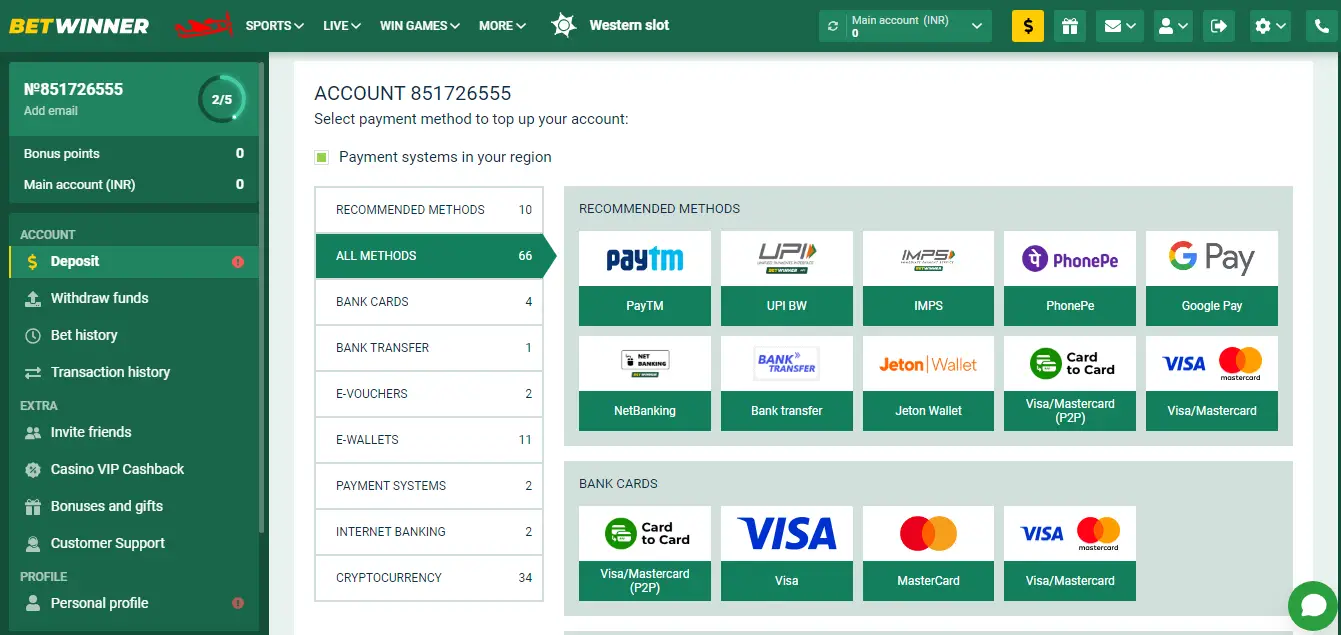The width and height of the screenshot is (1341, 635).
Task: Open the Main account (INR) selector
Action: 905,26
